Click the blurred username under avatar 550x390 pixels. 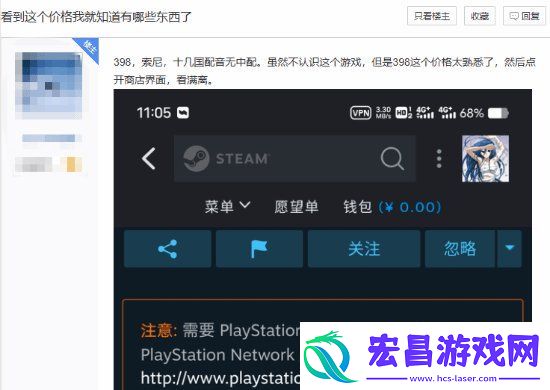coord(49,138)
